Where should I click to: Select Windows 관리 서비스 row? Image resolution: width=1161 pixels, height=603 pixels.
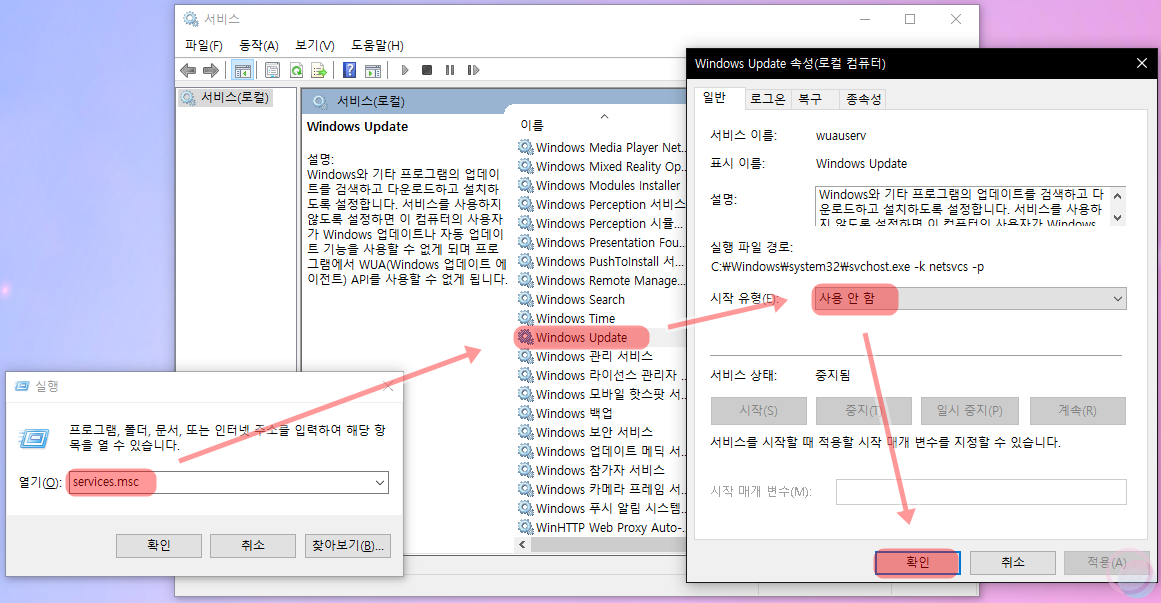594,356
